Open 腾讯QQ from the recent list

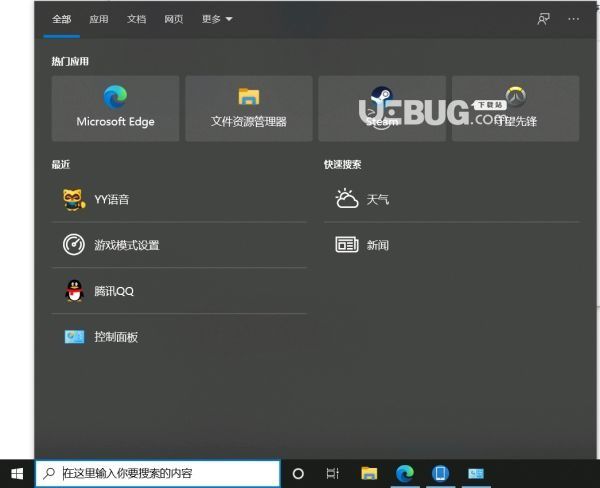click(x=179, y=291)
